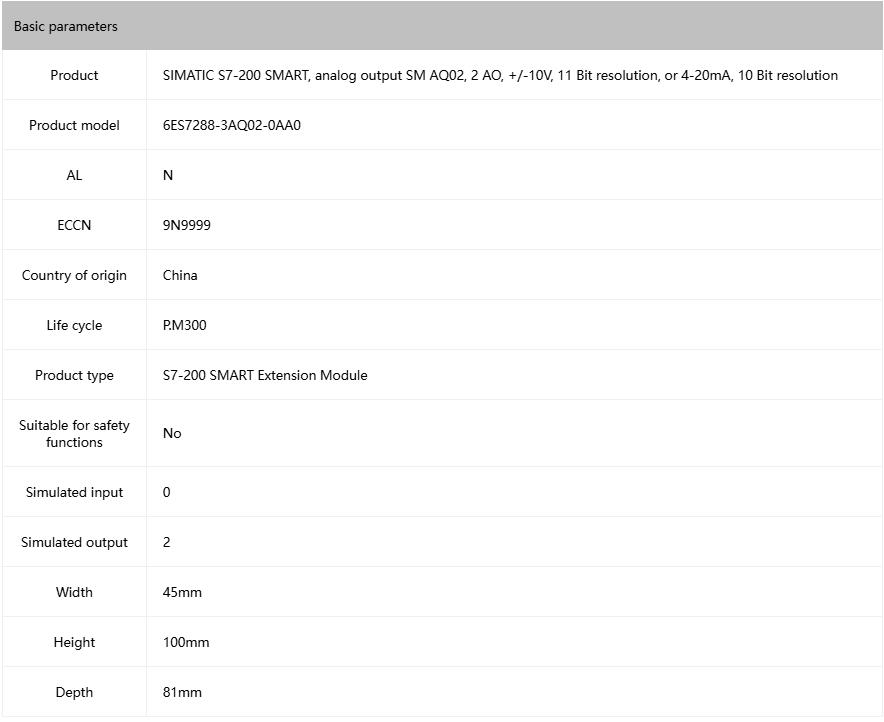Select the Life cycle label
This screenshot has height=722, width=884.
tap(74, 325)
